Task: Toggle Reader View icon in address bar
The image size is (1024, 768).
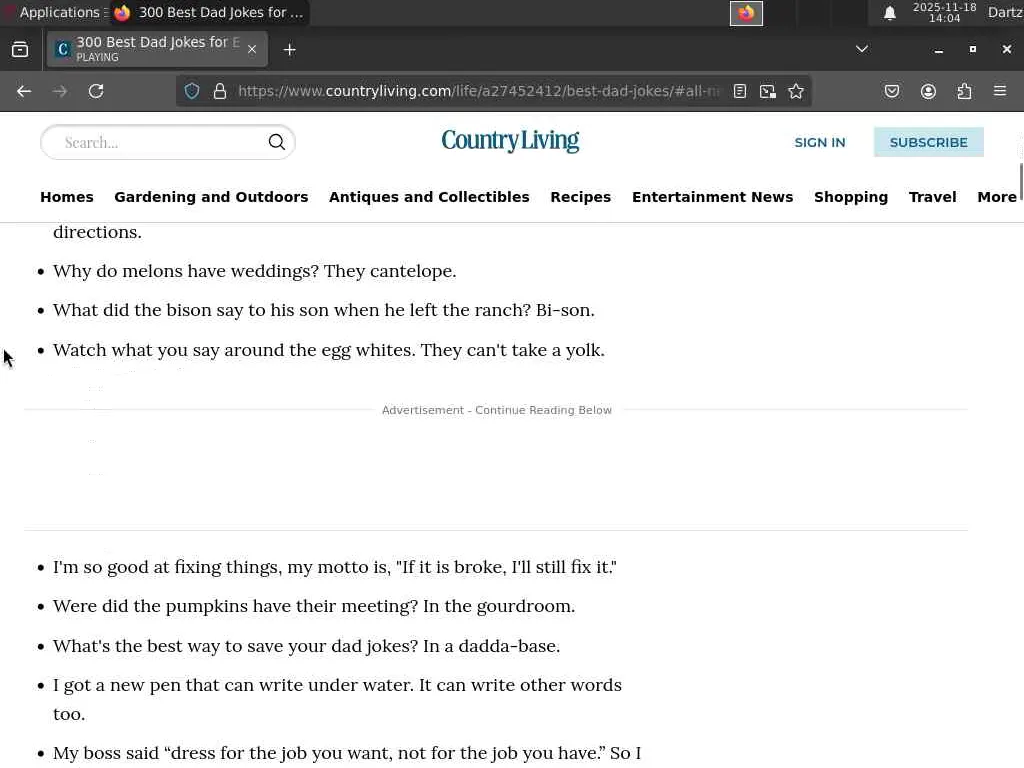Action: [740, 91]
